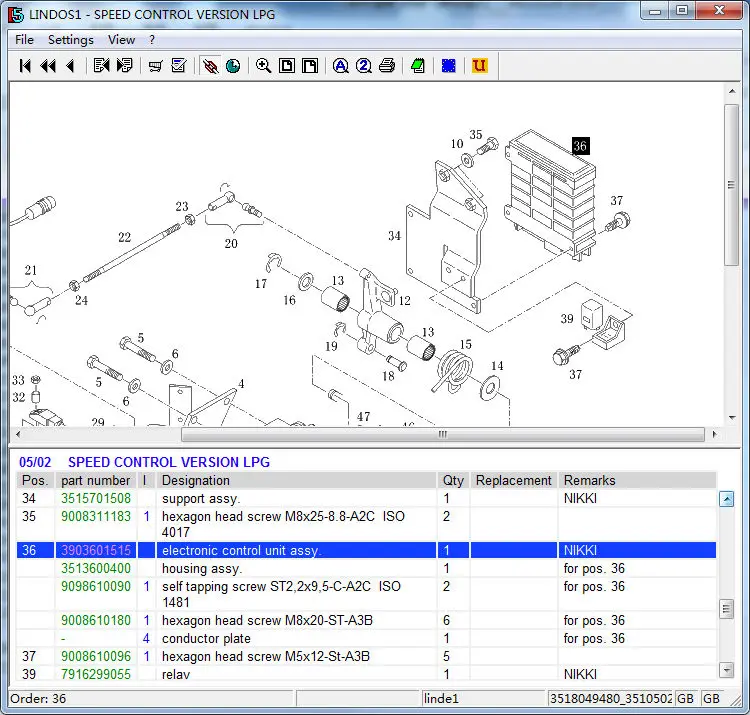Open the green notepad icon

coord(418,66)
